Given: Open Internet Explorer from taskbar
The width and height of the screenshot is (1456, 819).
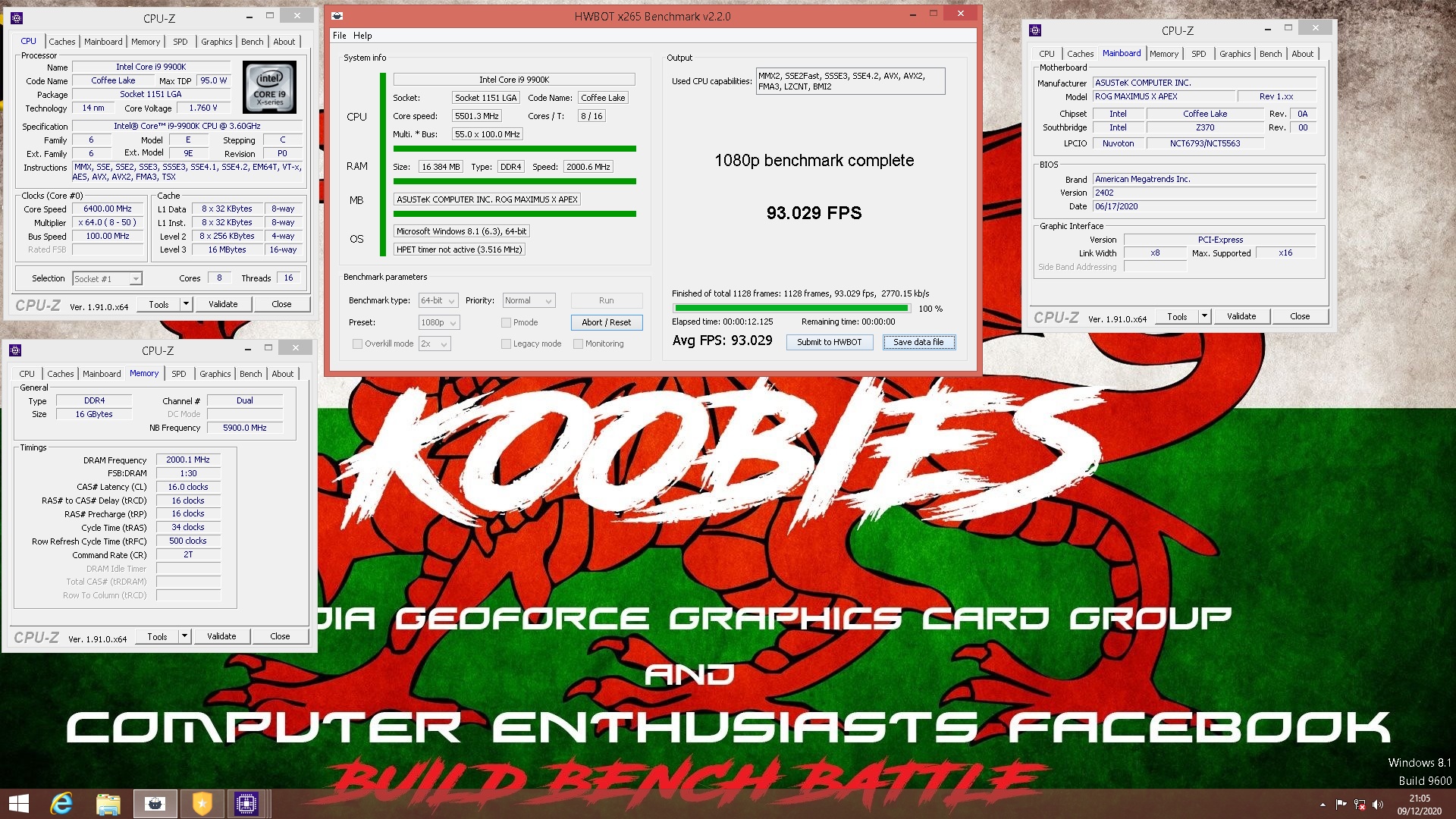Looking at the screenshot, I should 61,804.
